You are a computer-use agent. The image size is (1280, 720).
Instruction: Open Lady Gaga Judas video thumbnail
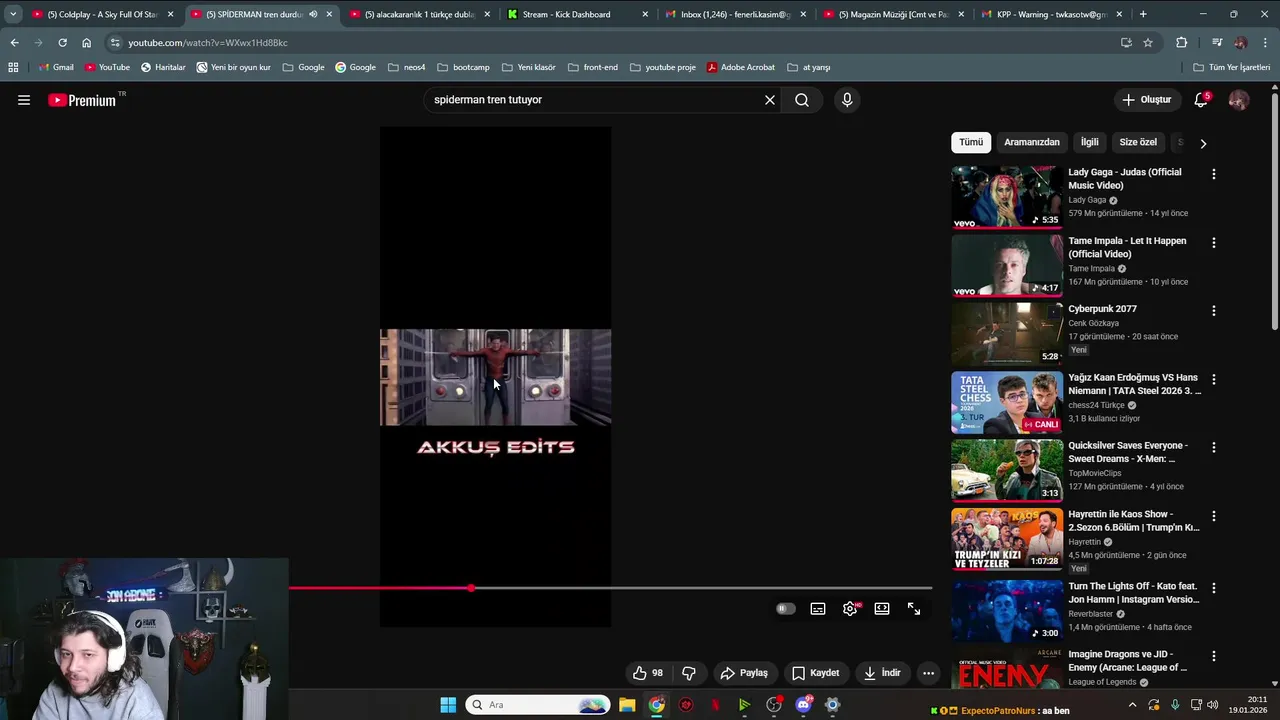(1007, 197)
